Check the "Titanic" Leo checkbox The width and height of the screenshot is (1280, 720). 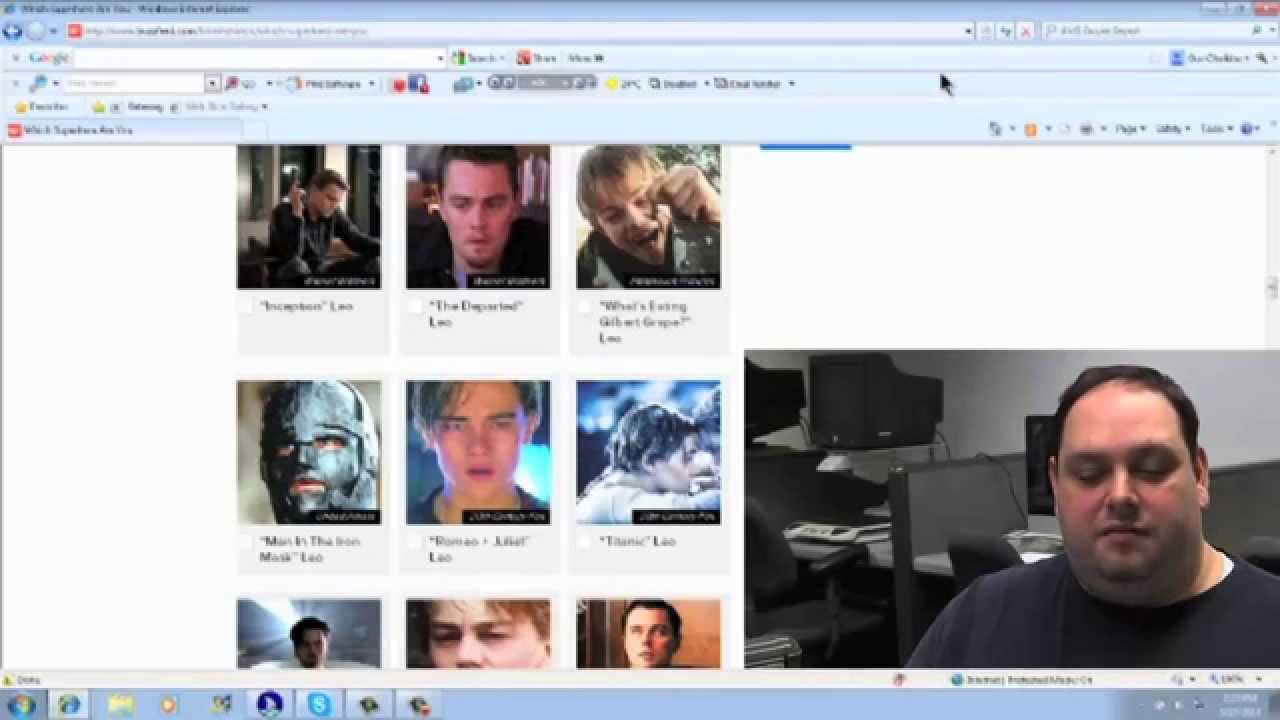tap(585, 542)
